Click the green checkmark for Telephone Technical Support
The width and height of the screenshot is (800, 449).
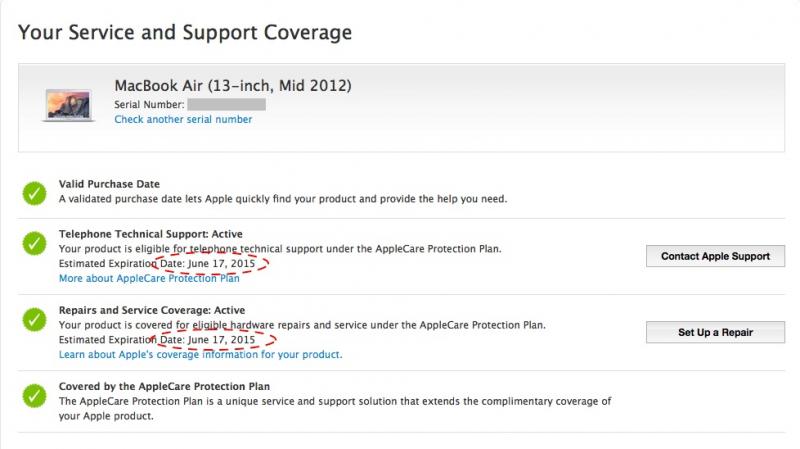pos(34,243)
